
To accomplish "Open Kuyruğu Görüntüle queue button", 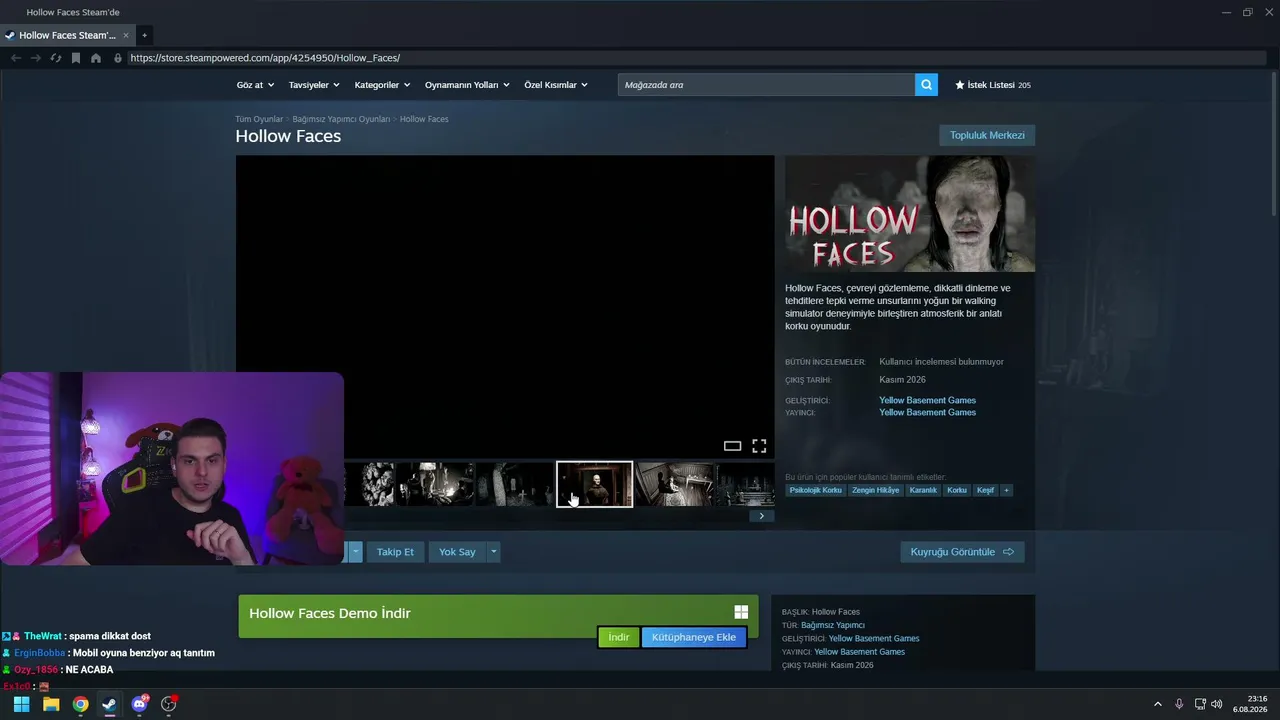I will click(962, 552).
